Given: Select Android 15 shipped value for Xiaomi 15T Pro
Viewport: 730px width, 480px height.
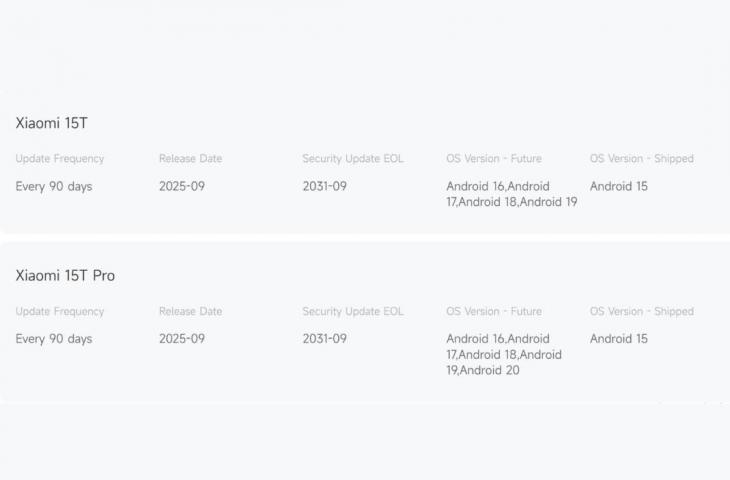Looking at the screenshot, I should [x=618, y=339].
